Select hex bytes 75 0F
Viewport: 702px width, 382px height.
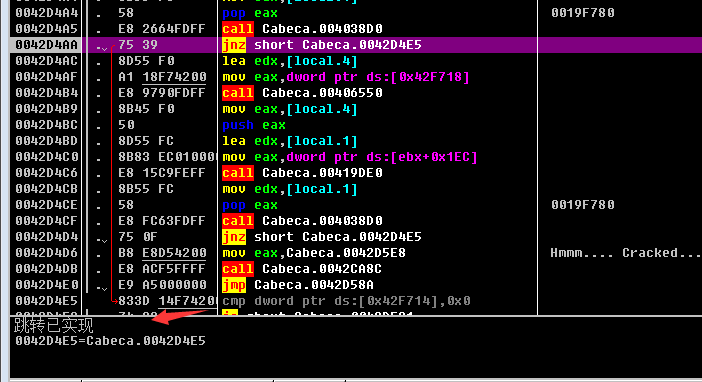coord(138,237)
